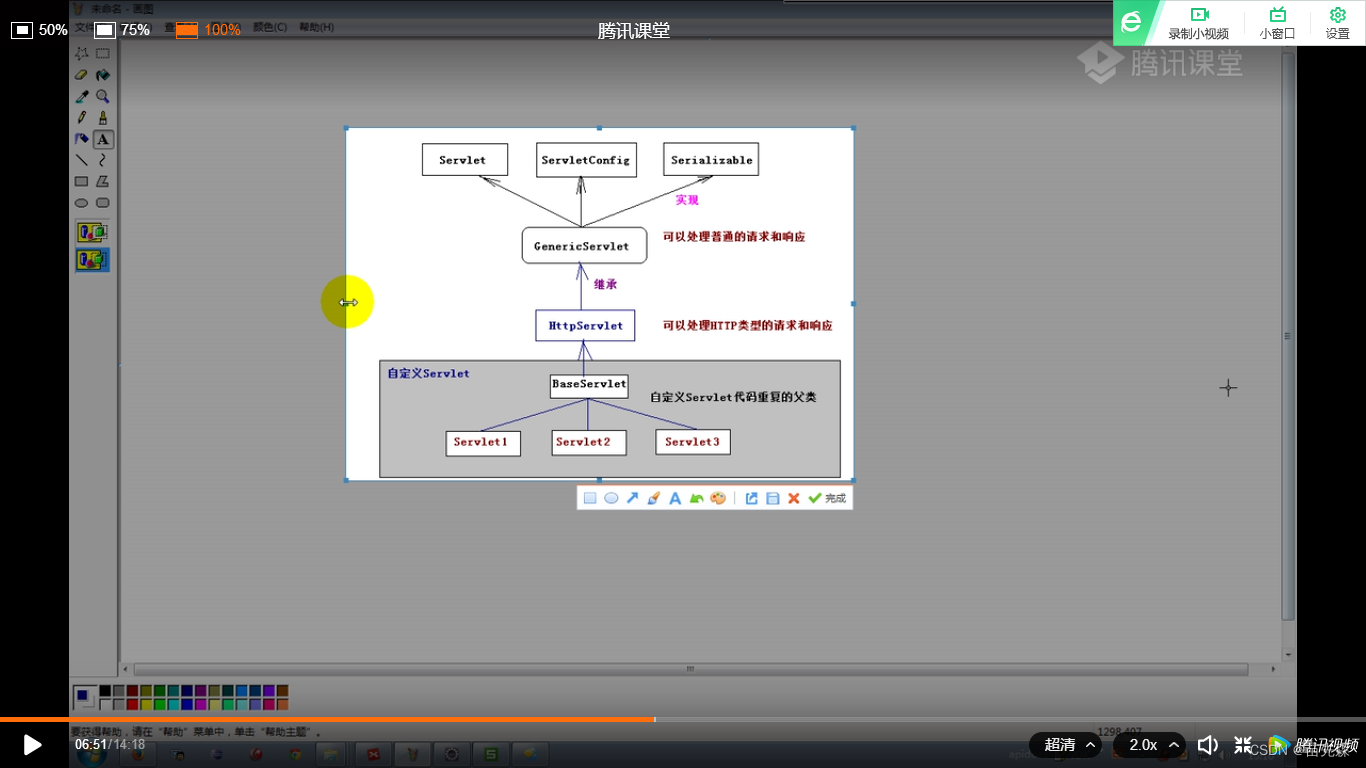The image size is (1366, 768).
Task: Click 录制小视频 to record a short video
Action: point(1198,23)
